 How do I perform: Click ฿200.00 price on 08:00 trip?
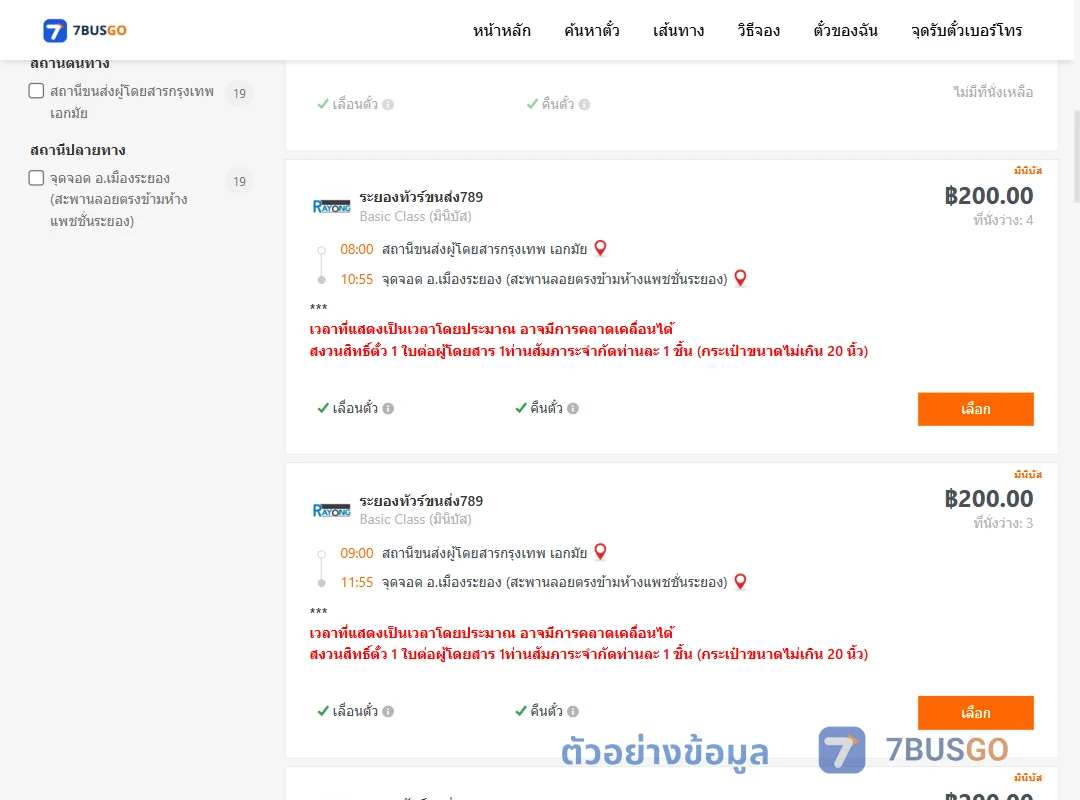click(989, 196)
